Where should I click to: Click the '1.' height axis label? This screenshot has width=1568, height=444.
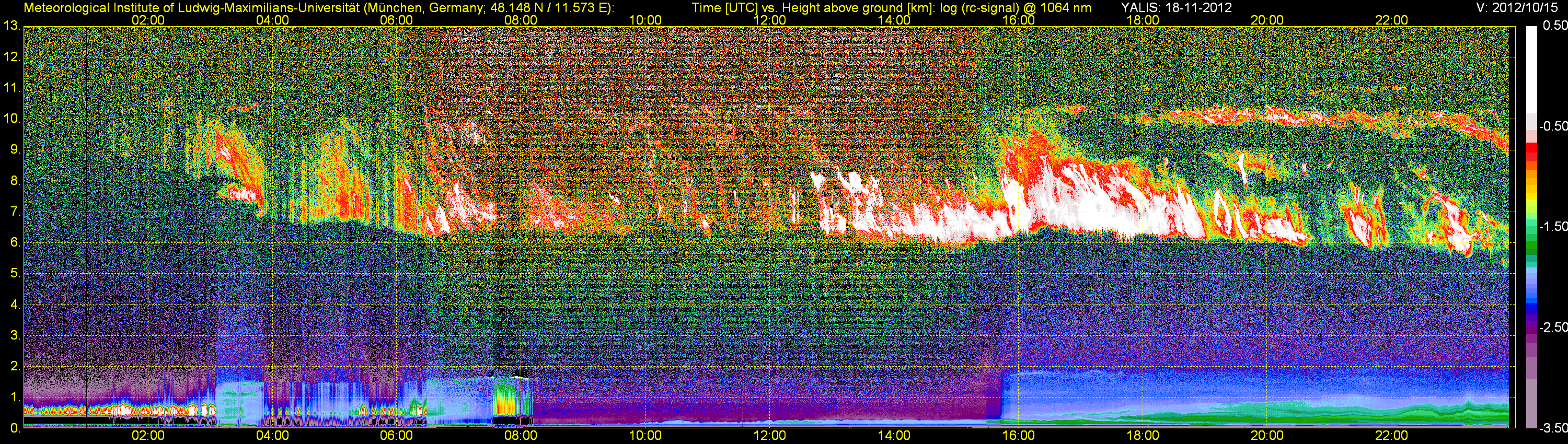pos(15,397)
